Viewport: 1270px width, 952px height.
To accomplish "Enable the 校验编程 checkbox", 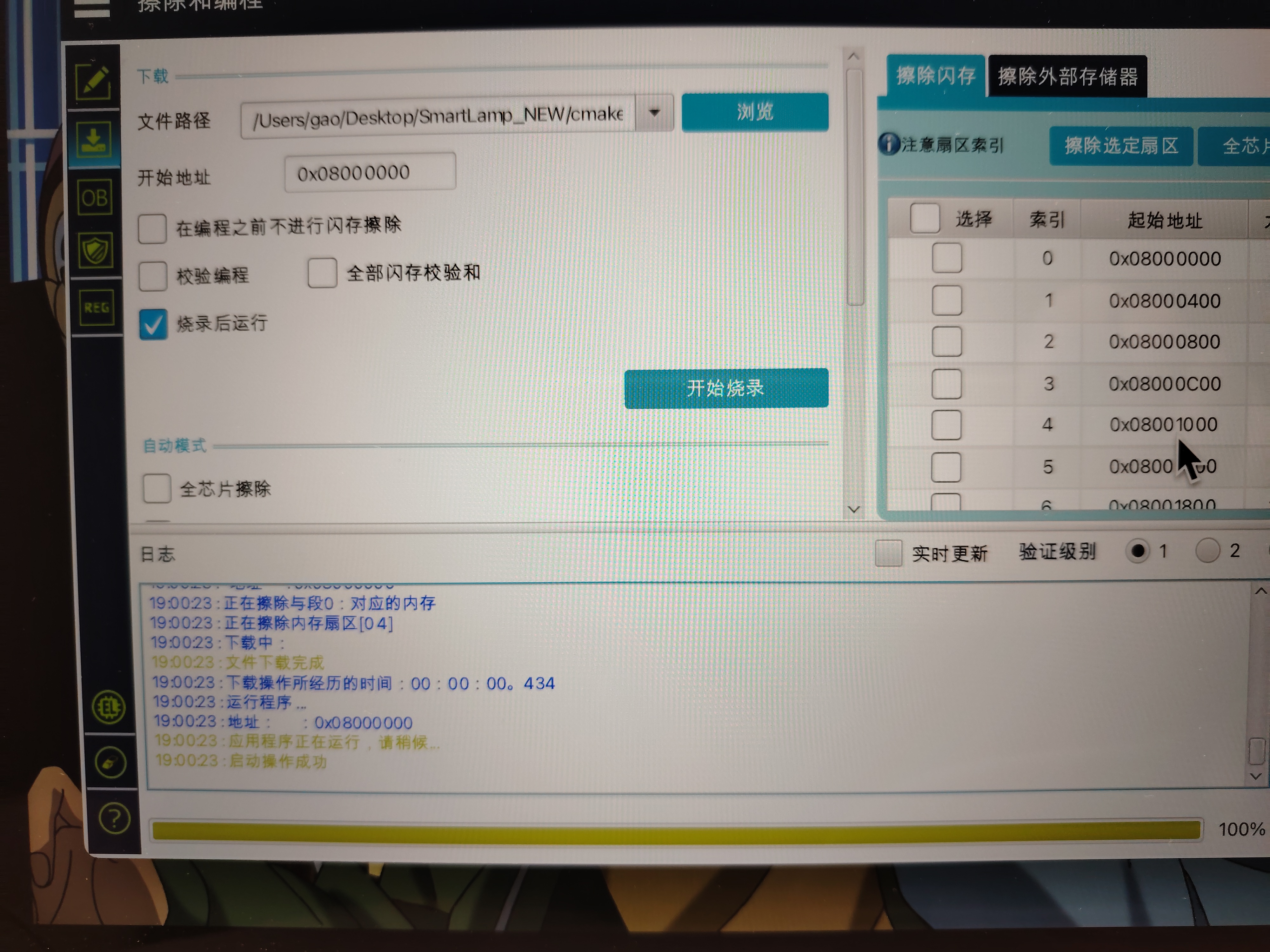I will pyautogui.click(x=153, y=276).
